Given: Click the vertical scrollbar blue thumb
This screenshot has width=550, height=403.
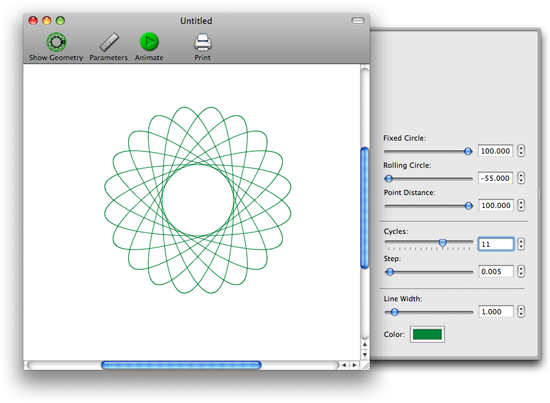Looking at the screenshot, I should (x=365, y=208).
